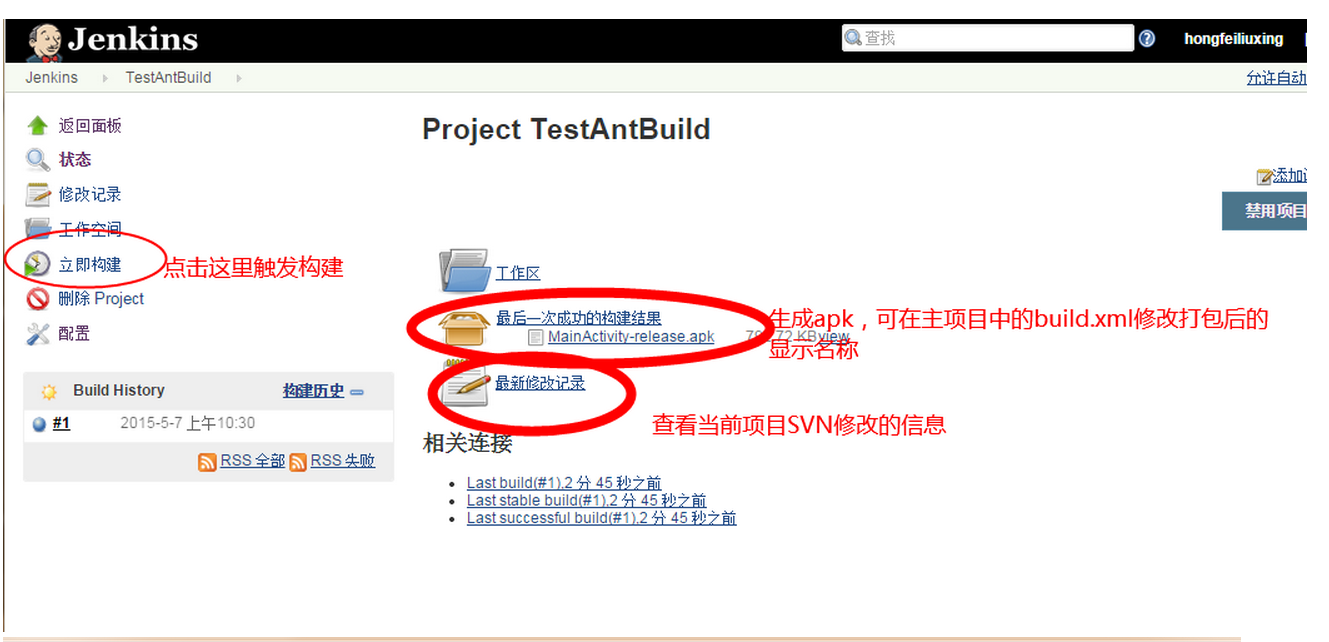The height and width of the screenshot is (642, 1329).
Task: Click the Jenkins title text in the header
Action: coord(133,40)
